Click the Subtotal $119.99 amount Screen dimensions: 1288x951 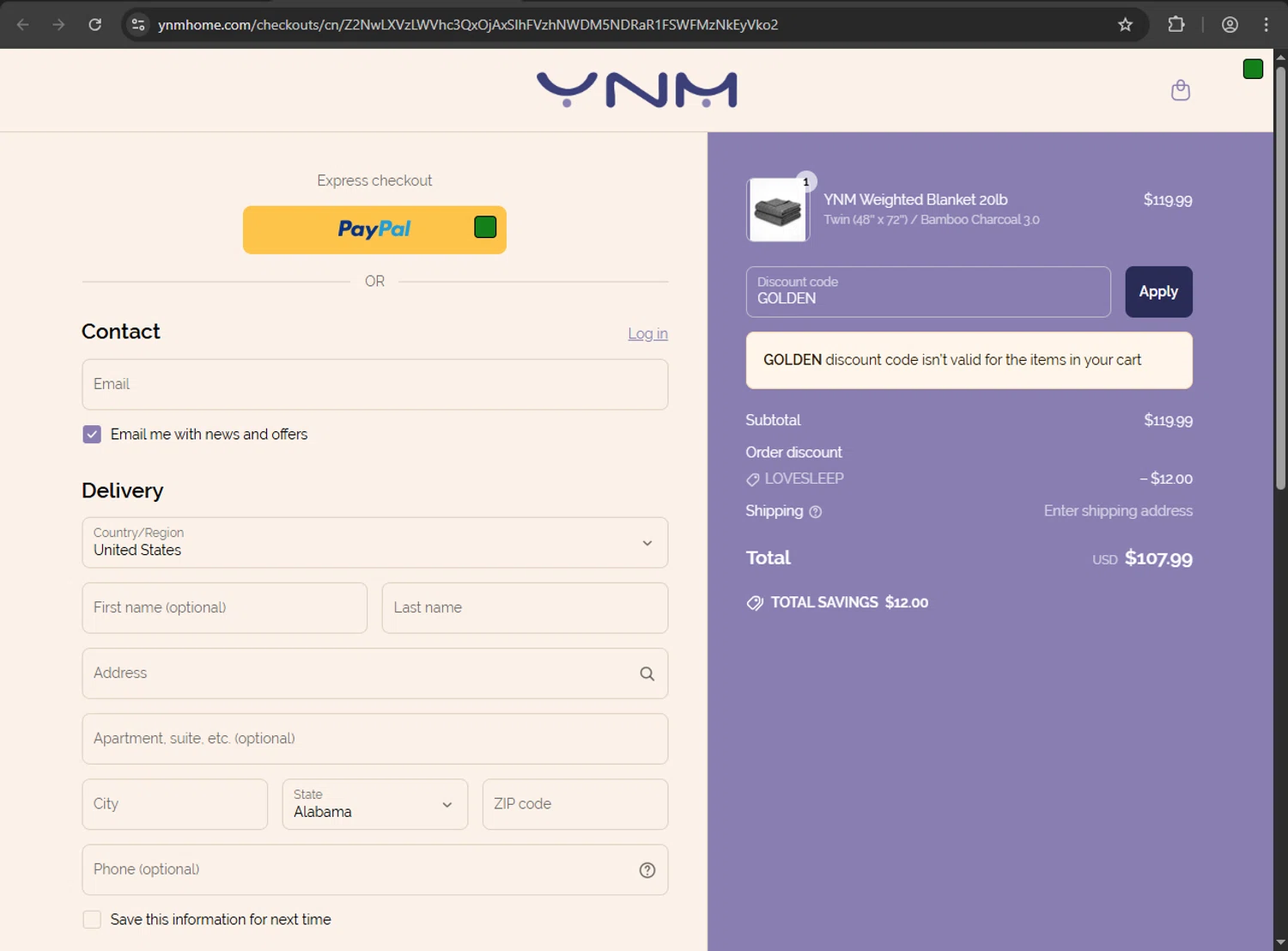click(x=1168, y=421)
